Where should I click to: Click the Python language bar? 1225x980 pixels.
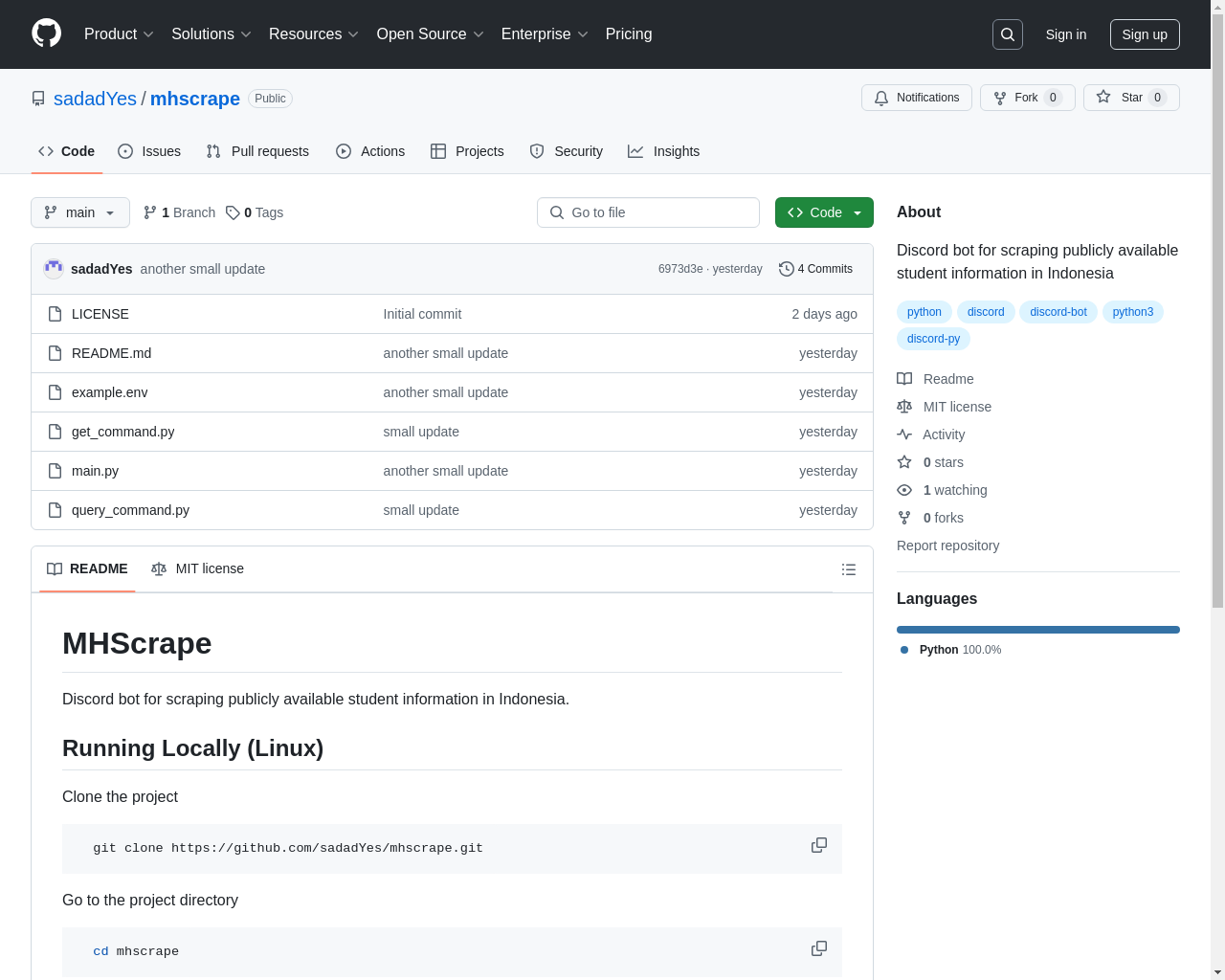pyautogui.click(x=1038, y=630)
